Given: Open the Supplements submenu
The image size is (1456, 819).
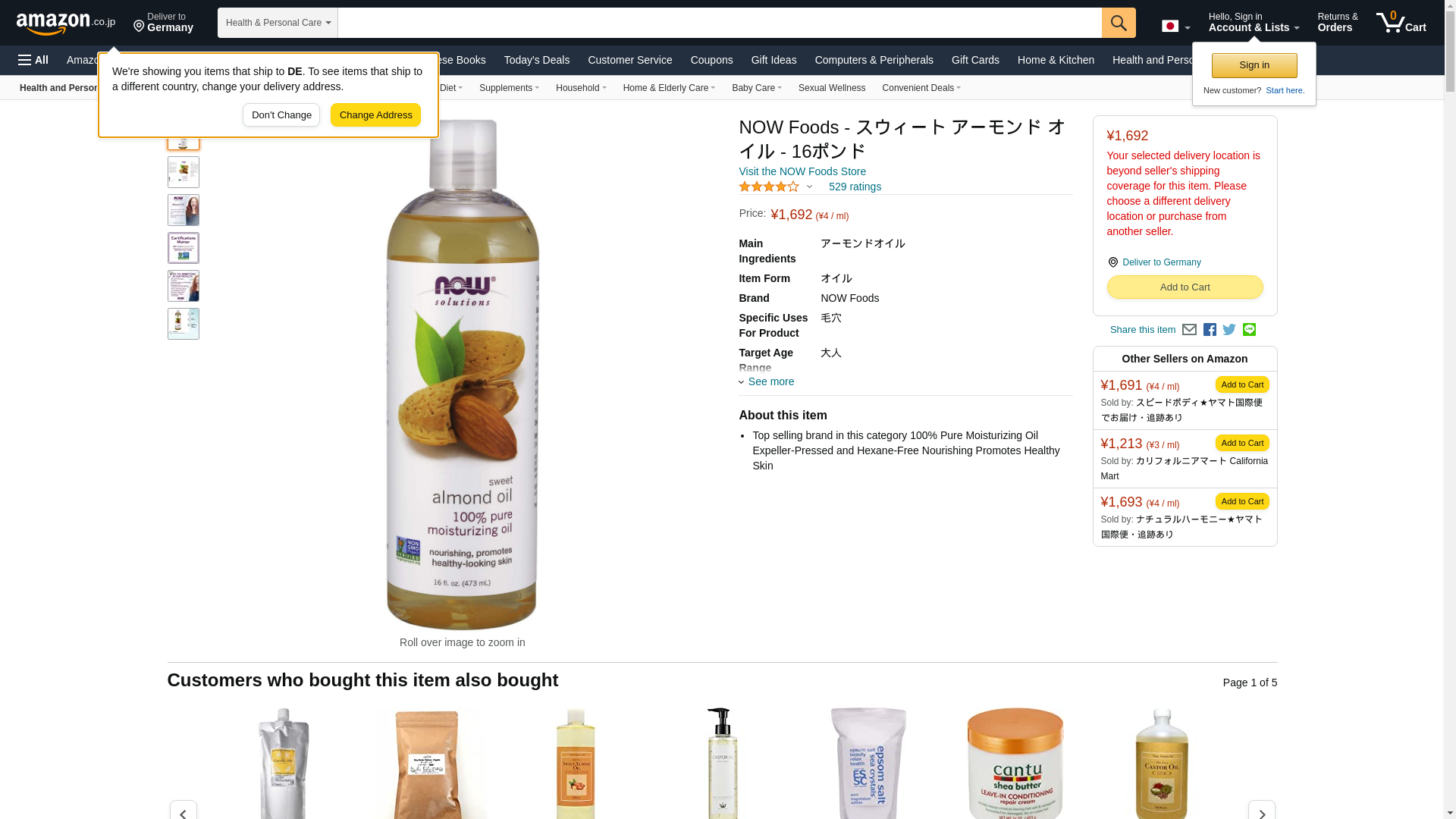Looking at the screenshot, I should pyautogui.click(x=509, y=88).
